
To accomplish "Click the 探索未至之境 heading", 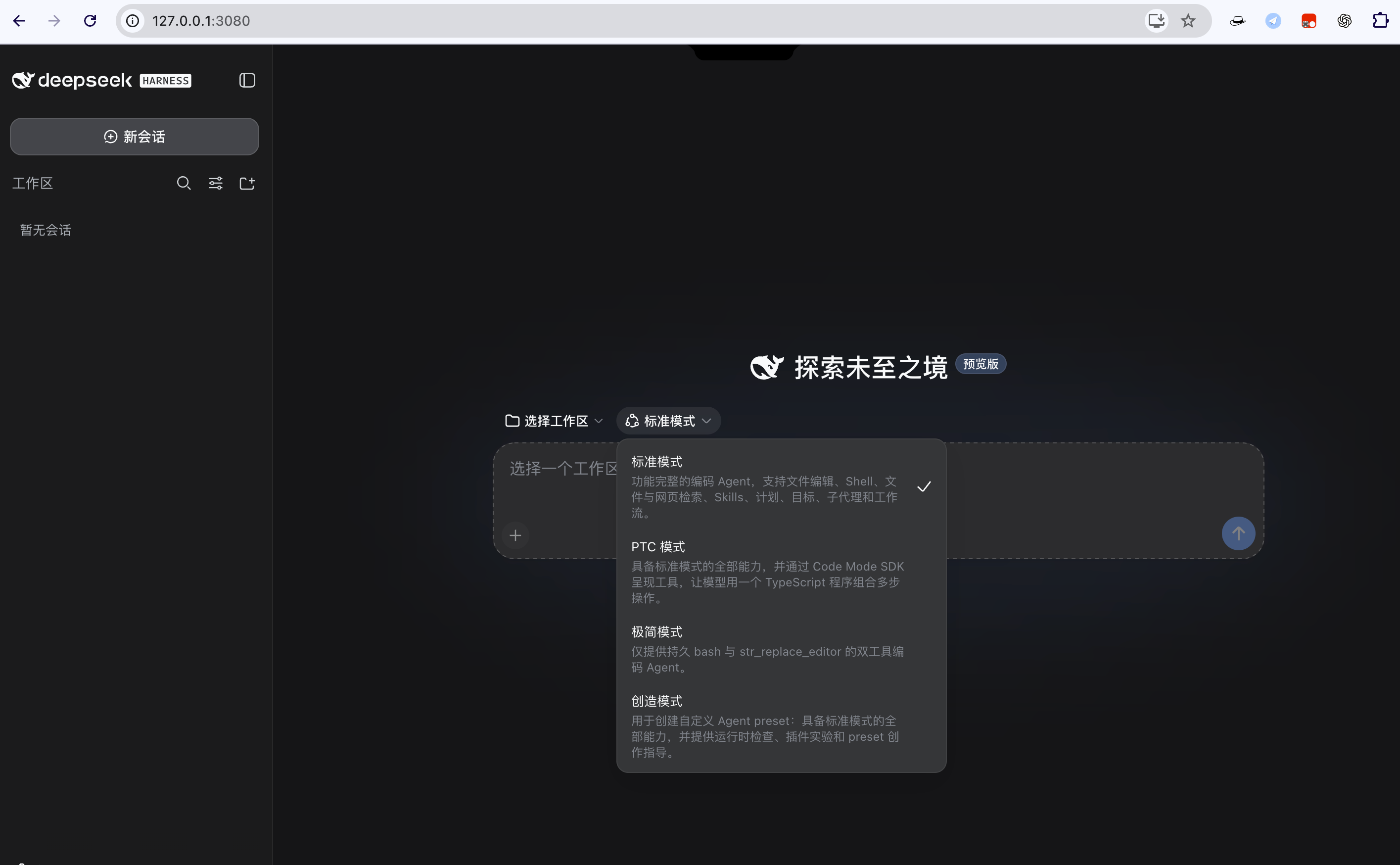I will click(x=871, y=367).
